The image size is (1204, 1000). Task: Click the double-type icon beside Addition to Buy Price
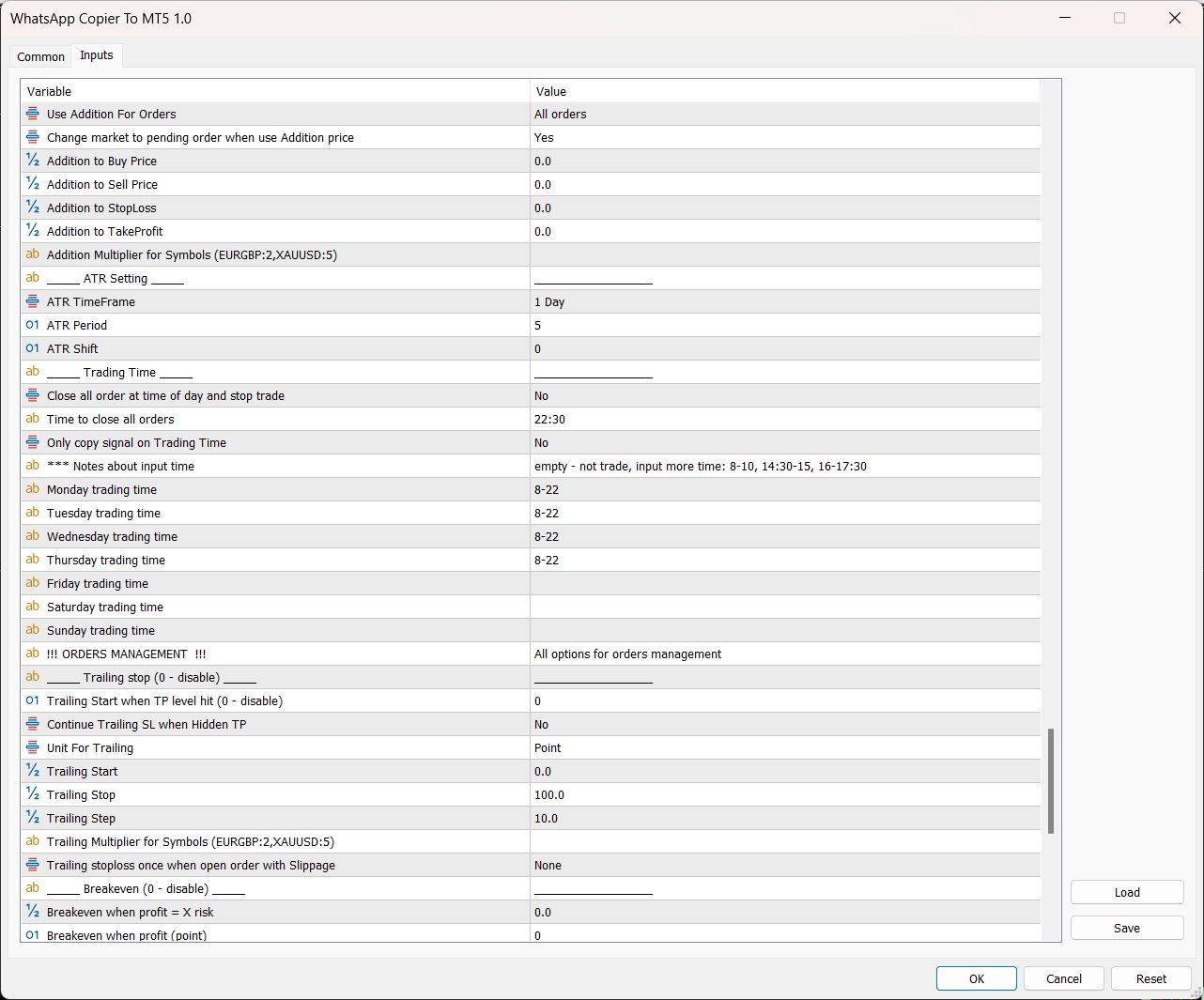(33, 161)
